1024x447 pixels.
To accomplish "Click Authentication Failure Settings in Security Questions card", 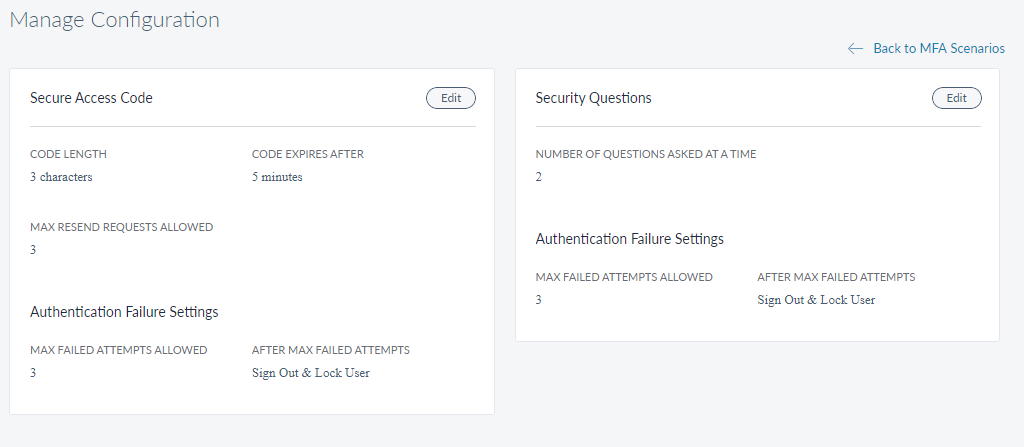I will pyautogui.click(x=629, y=239).
